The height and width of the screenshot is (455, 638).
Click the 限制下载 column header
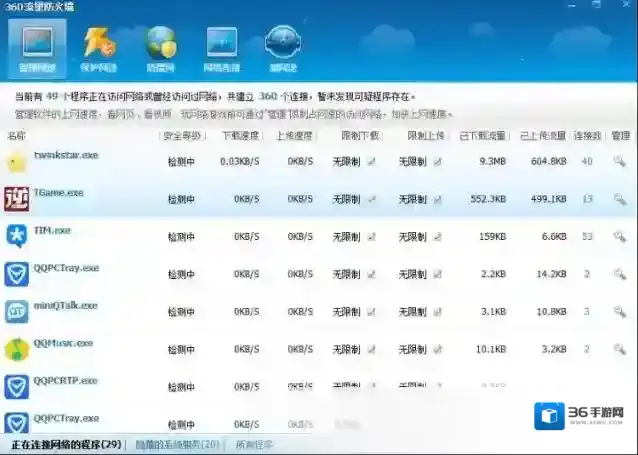click(x=360, y=136)
